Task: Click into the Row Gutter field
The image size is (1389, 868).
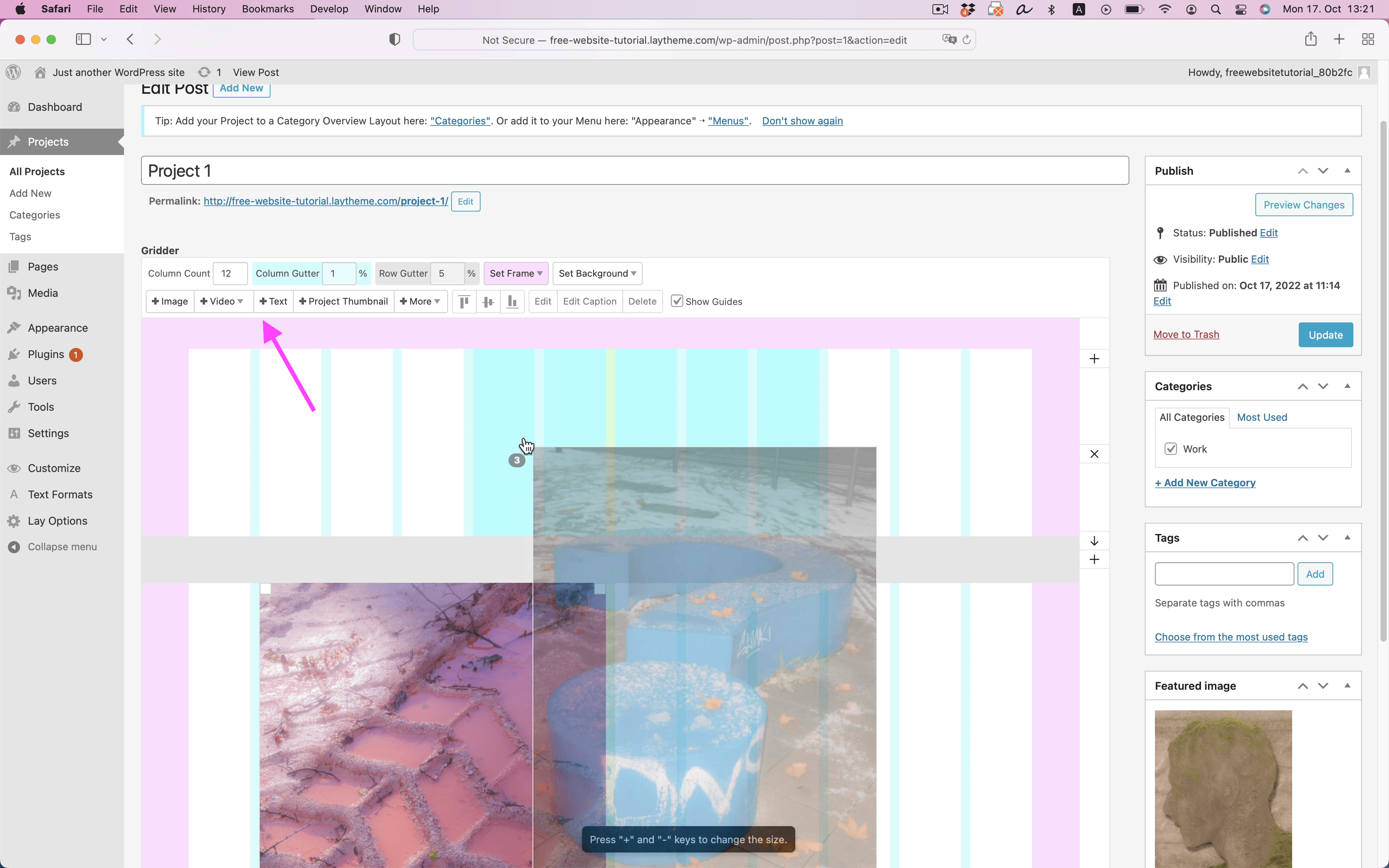Action: (x=448, y=273)
